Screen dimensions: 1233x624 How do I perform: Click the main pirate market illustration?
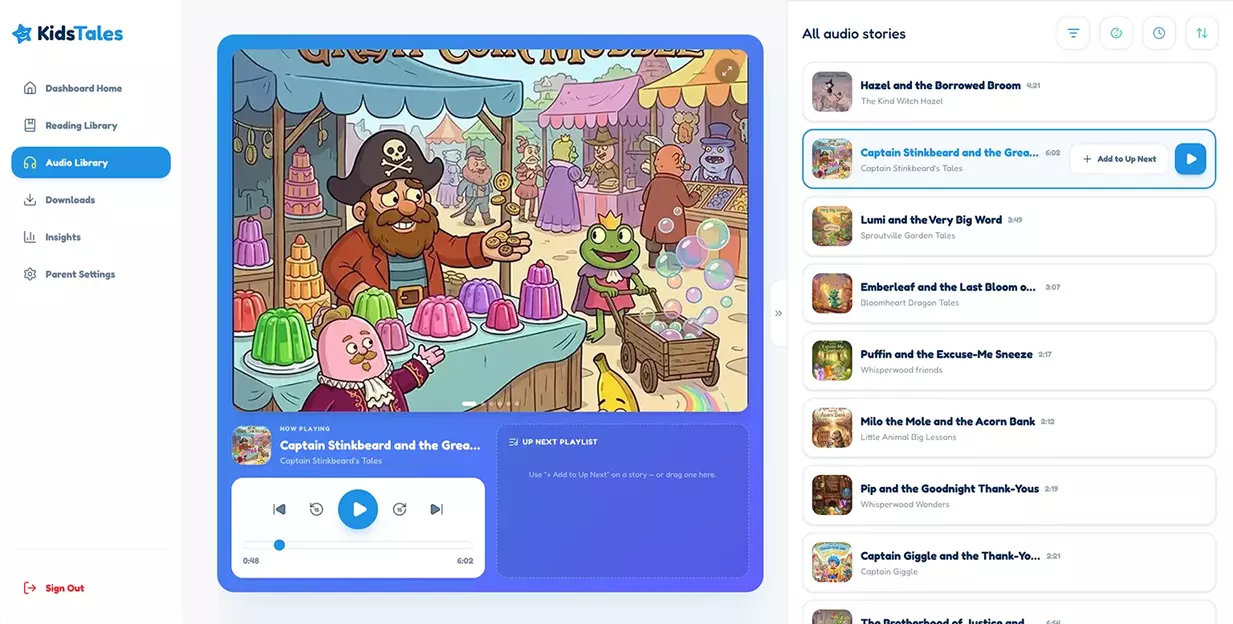pyautogui.click(x=490, y=230)
